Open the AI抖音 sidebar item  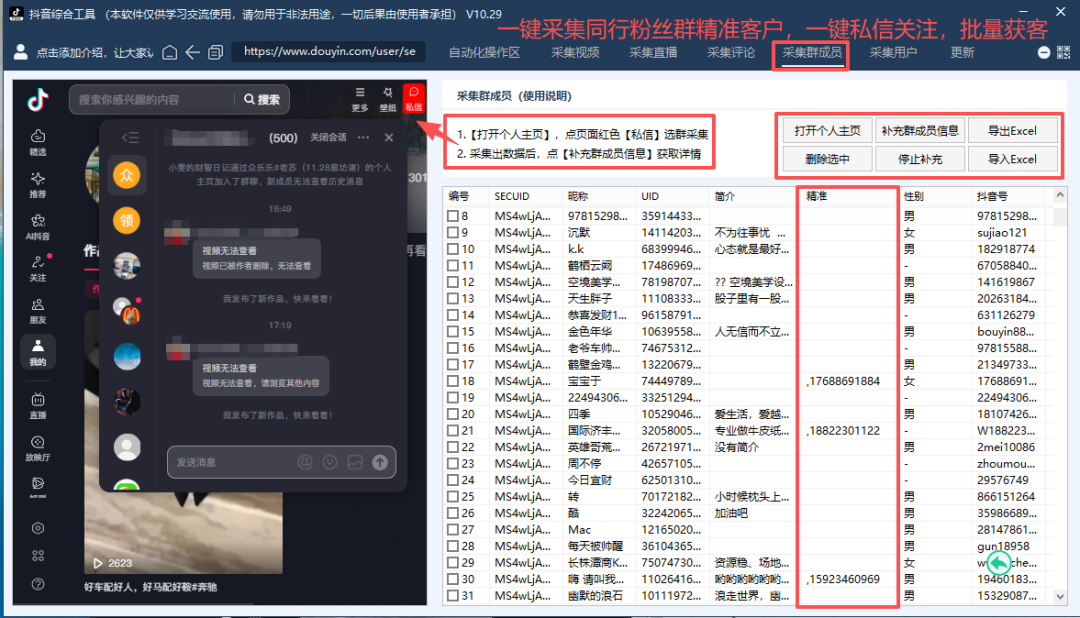coord(38,227)
